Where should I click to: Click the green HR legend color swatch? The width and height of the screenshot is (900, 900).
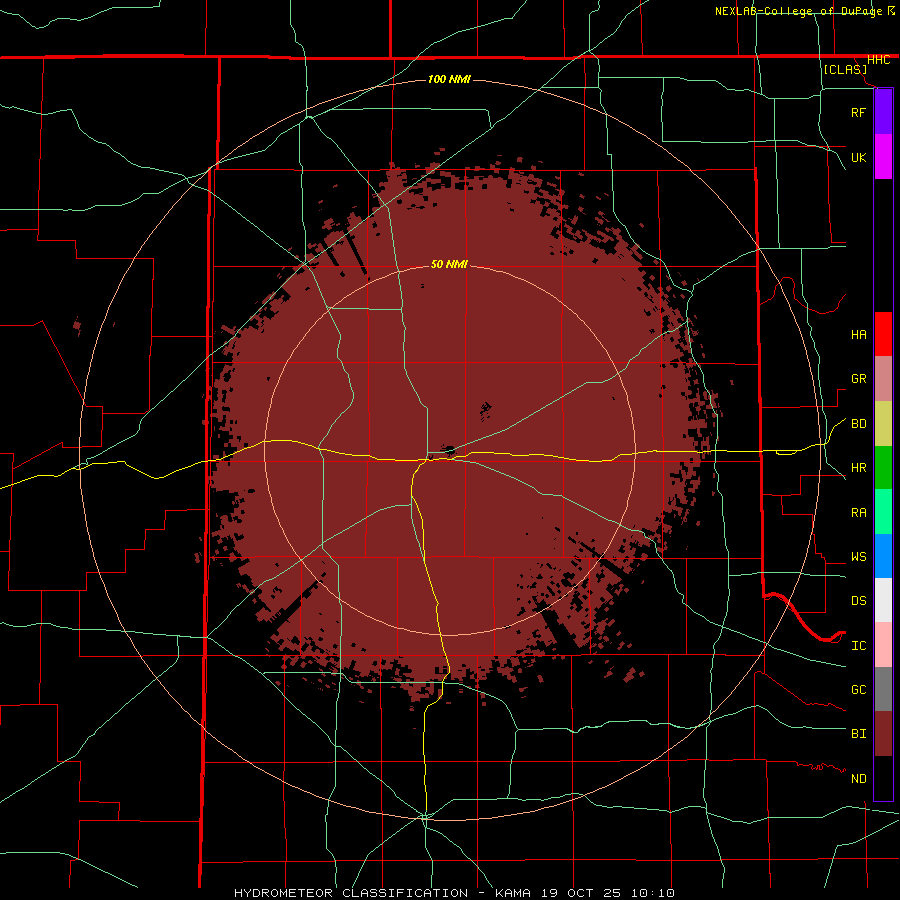click(x=883, y=467)
